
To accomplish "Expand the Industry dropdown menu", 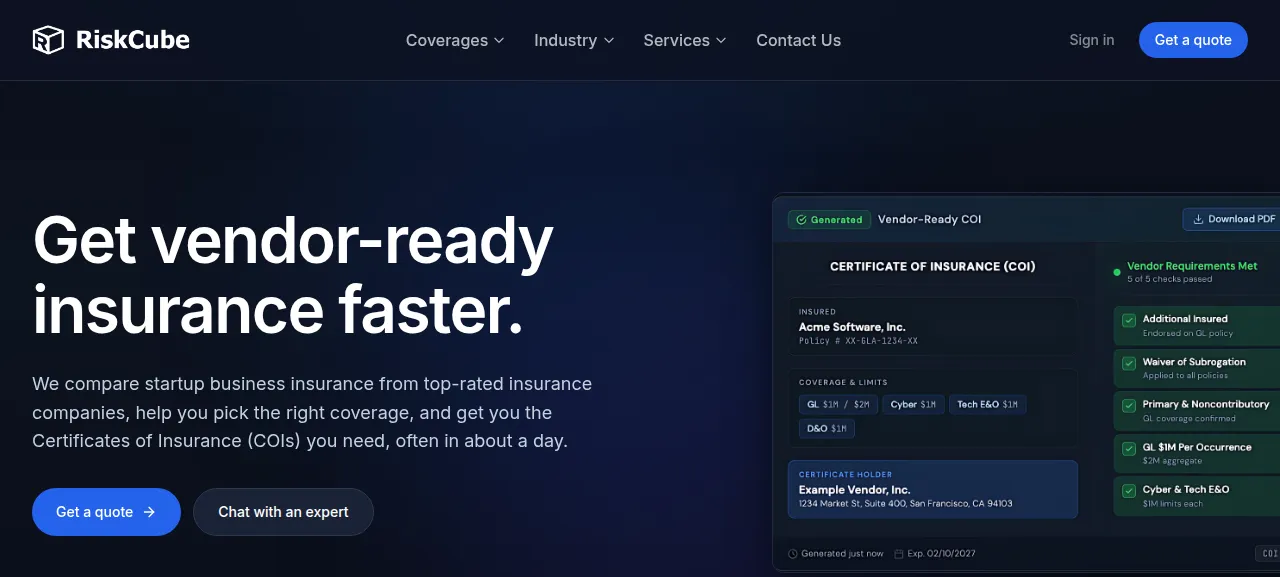I will [x=574, y=40].
